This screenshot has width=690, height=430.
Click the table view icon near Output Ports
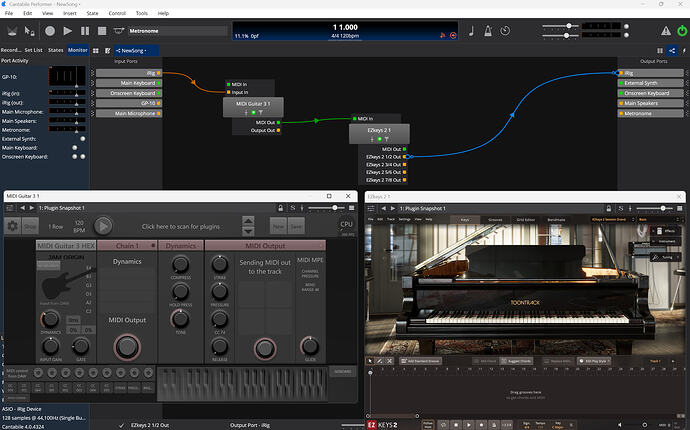tap(660, 51)
